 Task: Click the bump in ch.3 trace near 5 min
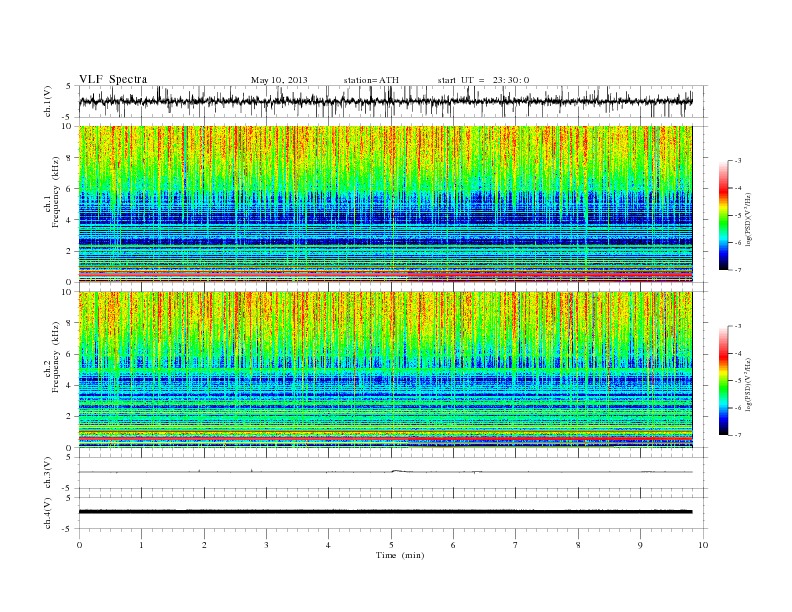pos(397,471)
